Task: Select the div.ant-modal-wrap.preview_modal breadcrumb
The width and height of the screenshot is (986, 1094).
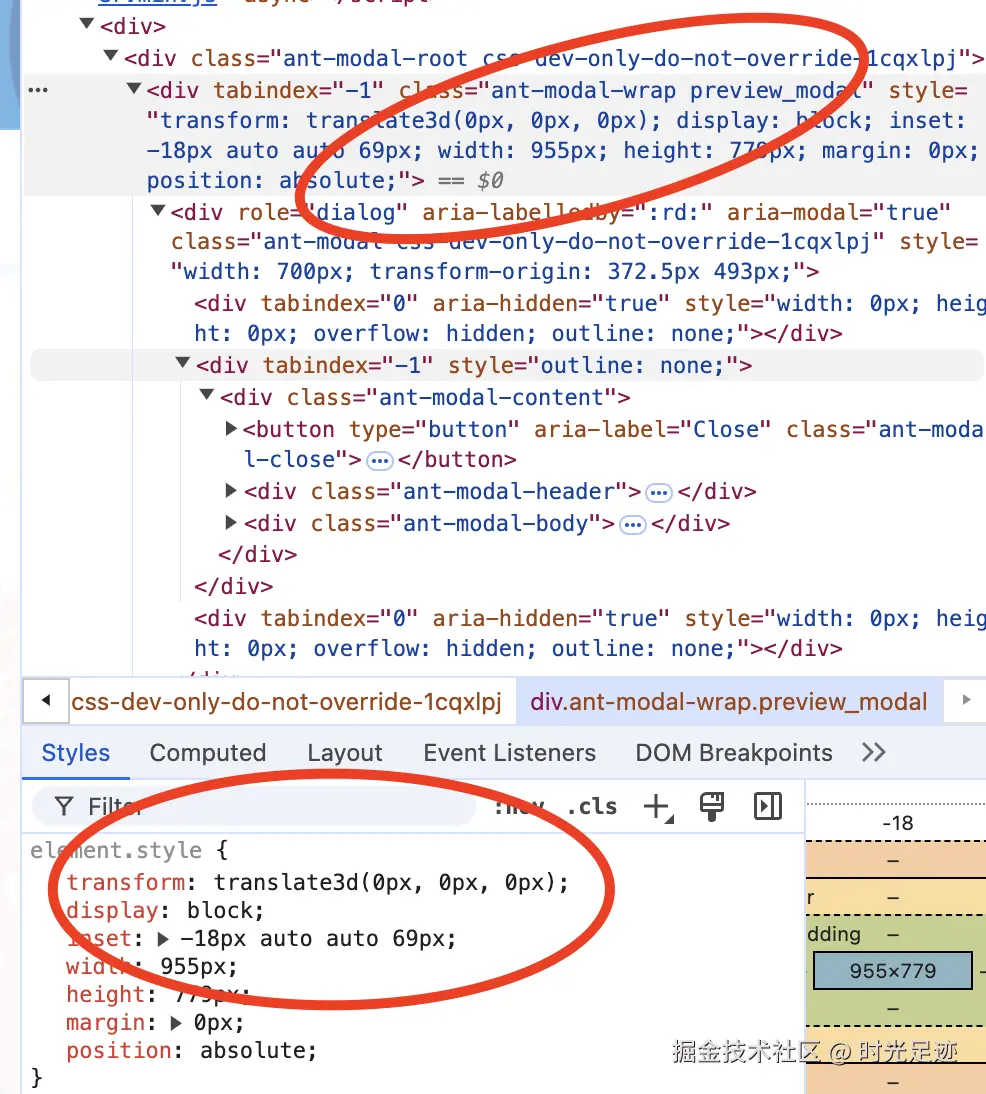Action: [728, 702]
